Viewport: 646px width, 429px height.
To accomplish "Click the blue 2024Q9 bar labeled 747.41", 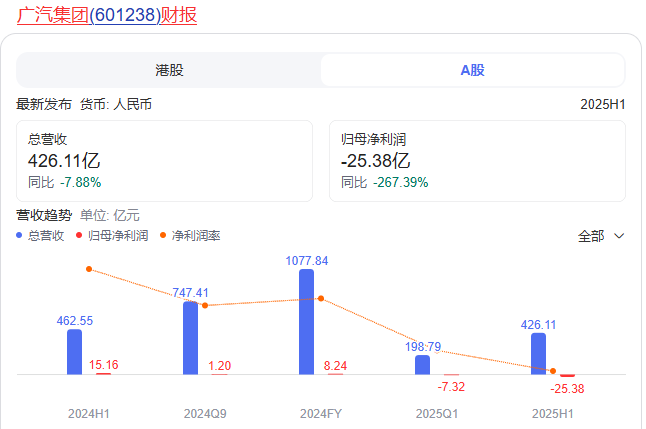I will tap(190, 338).
